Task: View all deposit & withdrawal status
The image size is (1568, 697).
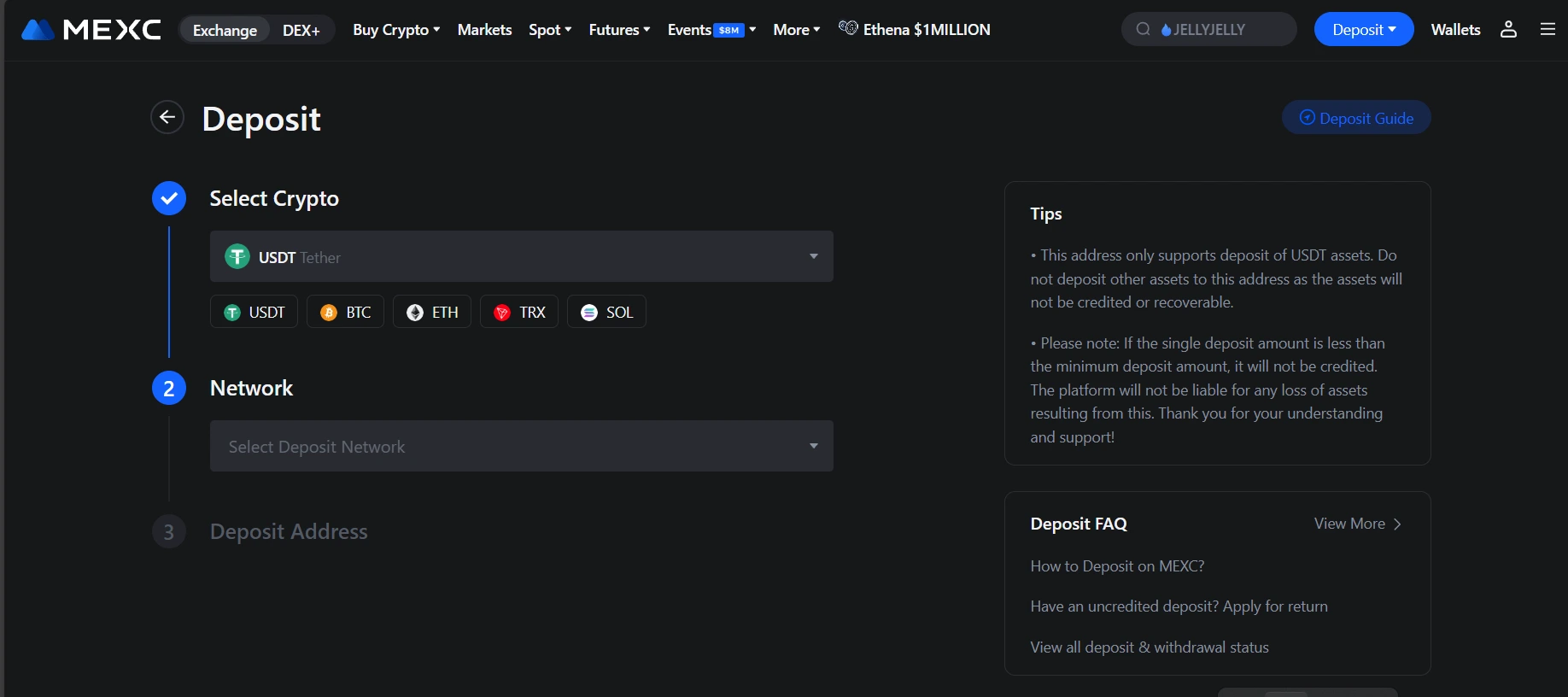Action: click(1150, 647)
